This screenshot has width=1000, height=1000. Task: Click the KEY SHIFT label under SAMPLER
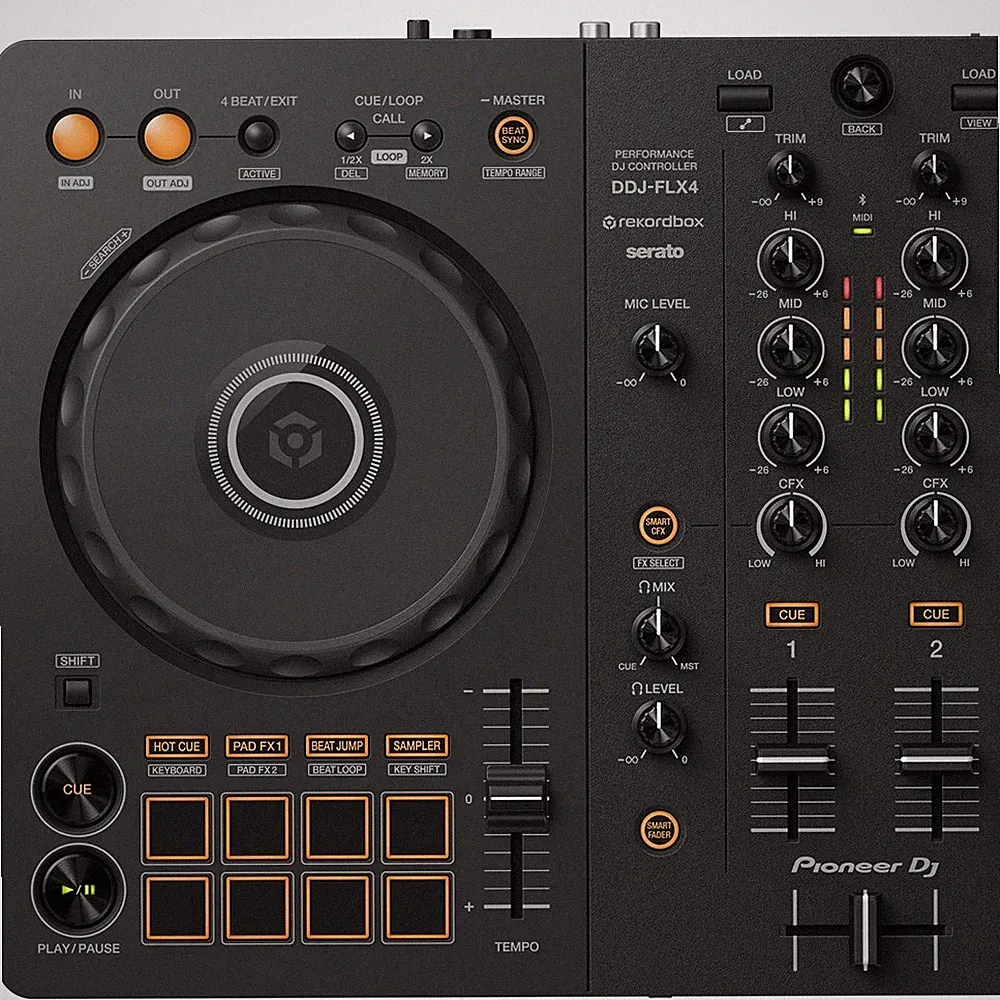(x=417, y=770)
